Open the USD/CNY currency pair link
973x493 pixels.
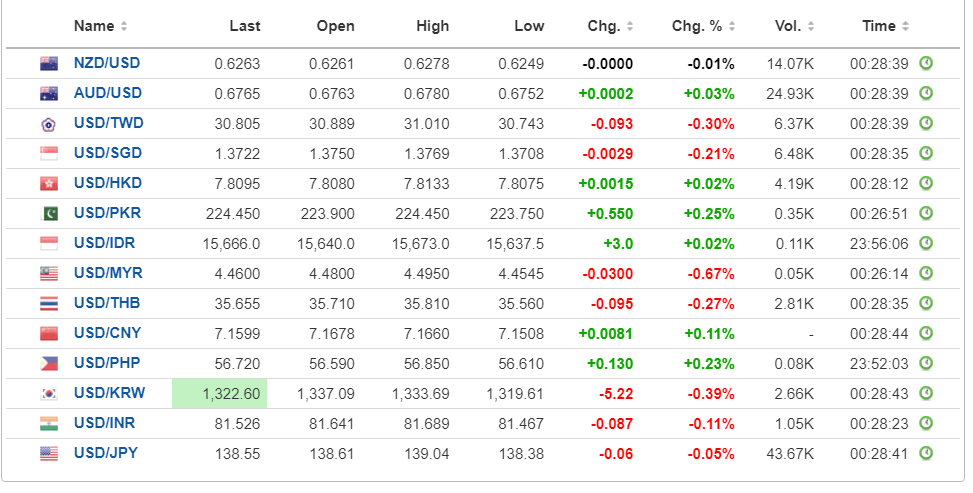click(x=108, y=333)
